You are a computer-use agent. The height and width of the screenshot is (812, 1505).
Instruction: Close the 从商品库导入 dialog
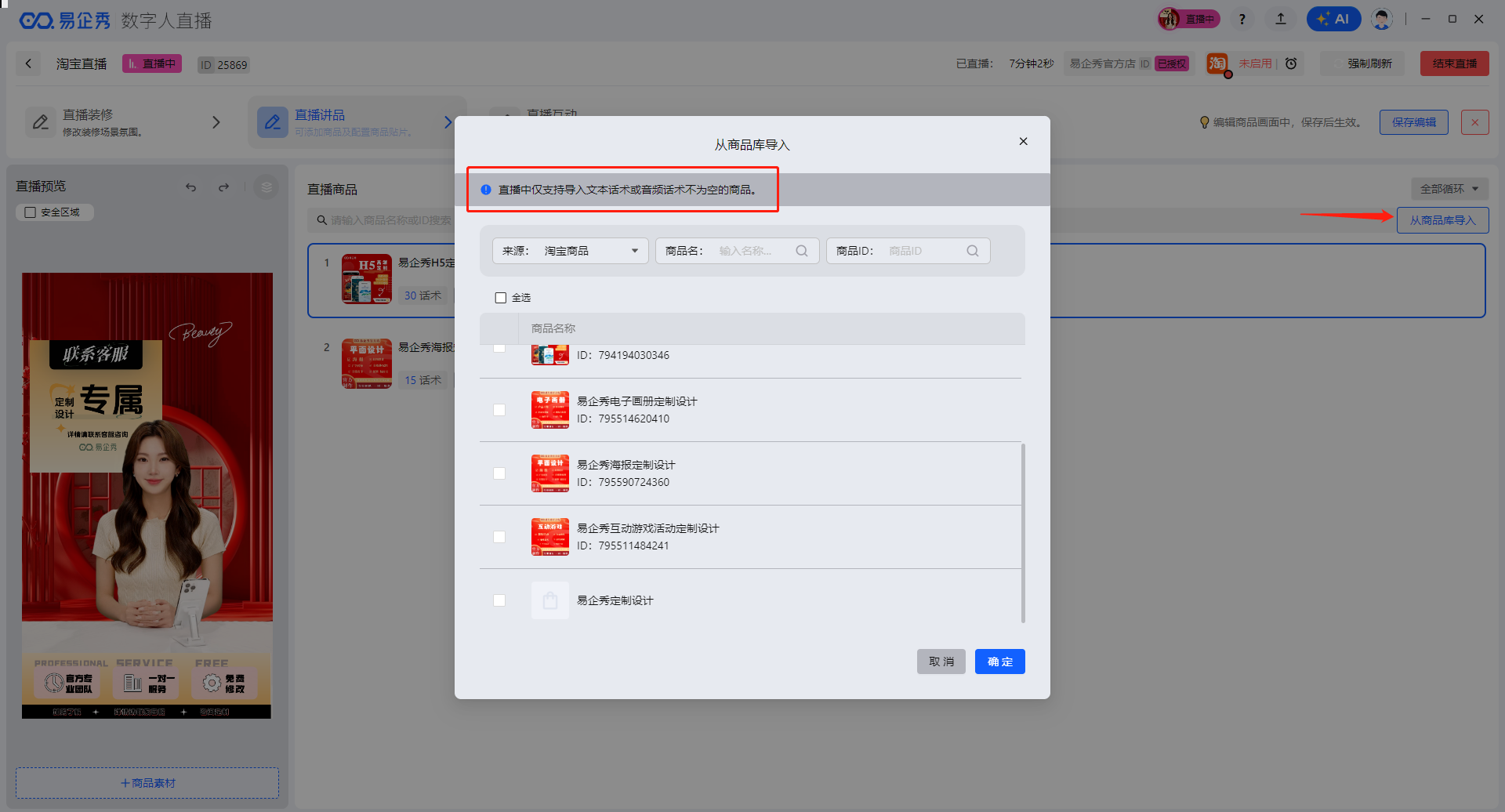(1023, 141)
